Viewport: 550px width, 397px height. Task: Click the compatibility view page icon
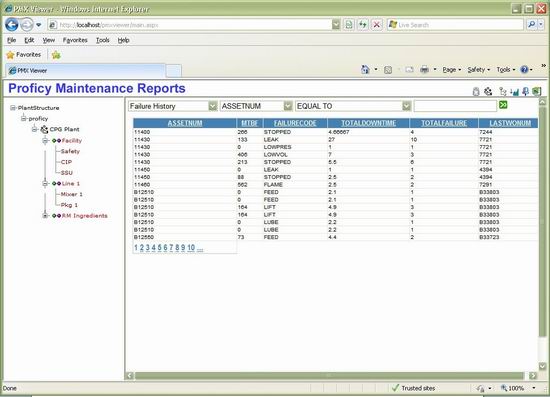tap(348, 25)
